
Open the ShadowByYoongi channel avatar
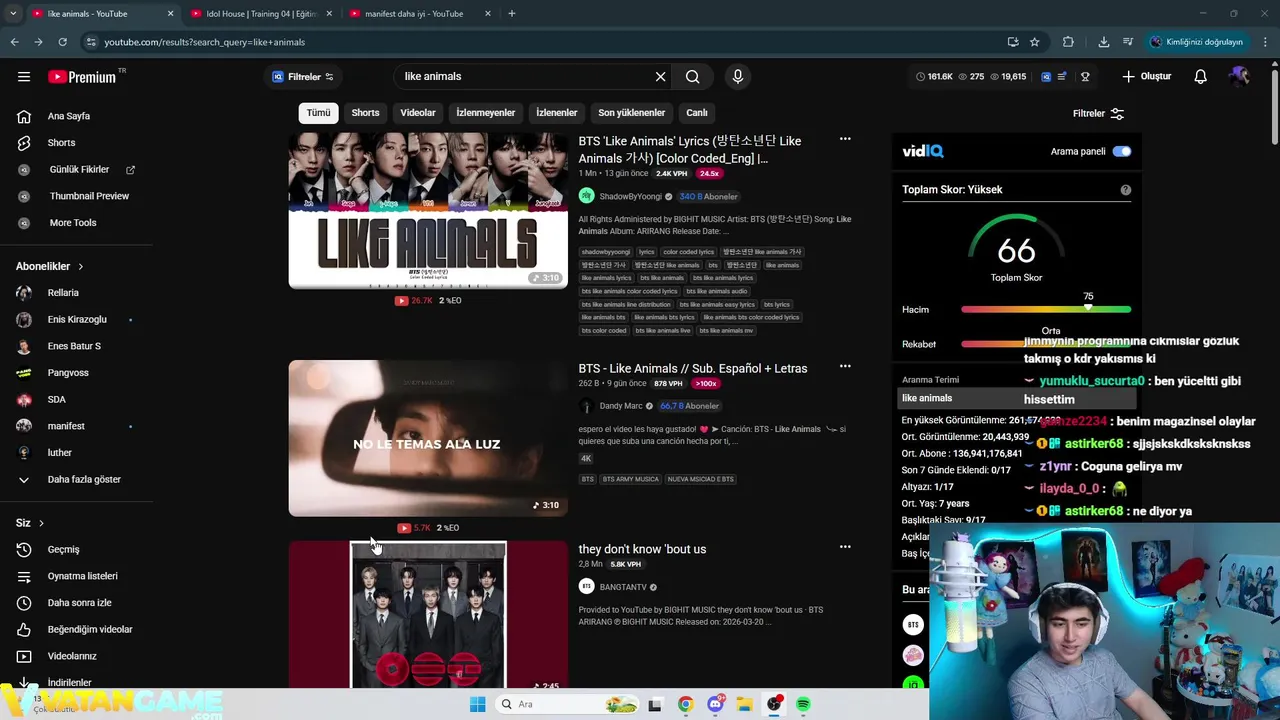(x=587, y=196)
